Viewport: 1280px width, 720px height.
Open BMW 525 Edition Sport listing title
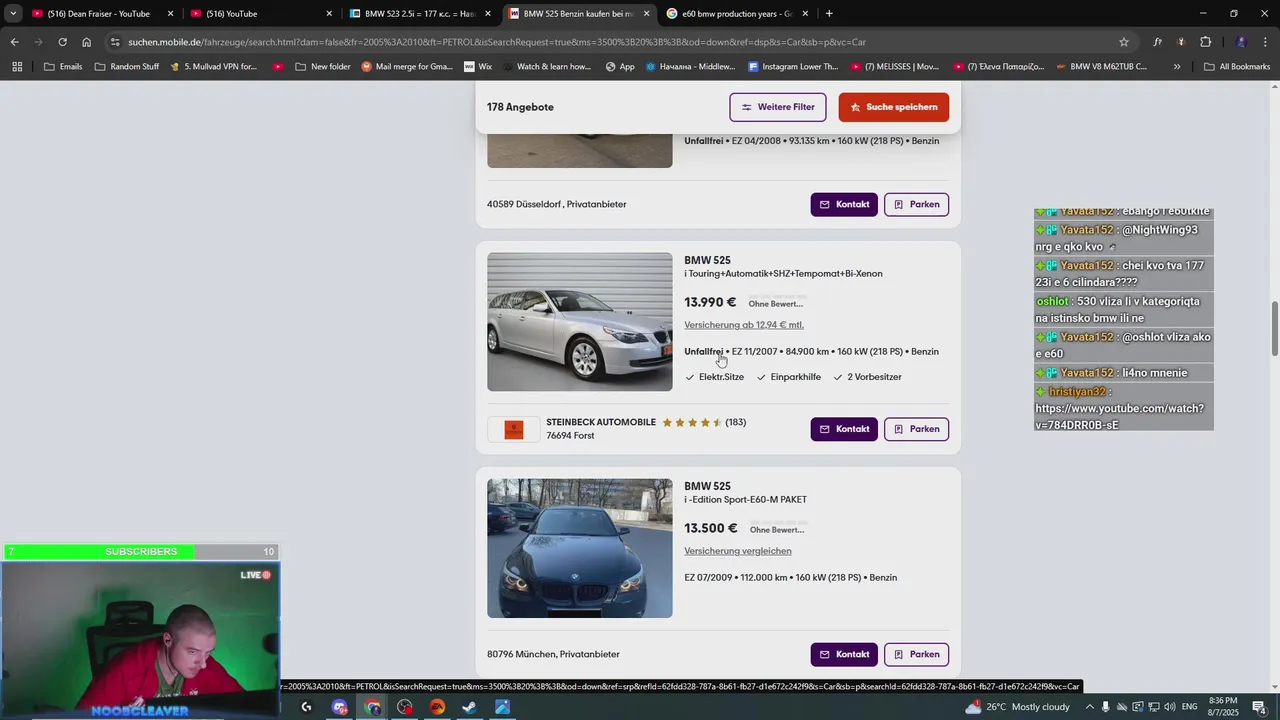tap(745, 492)
